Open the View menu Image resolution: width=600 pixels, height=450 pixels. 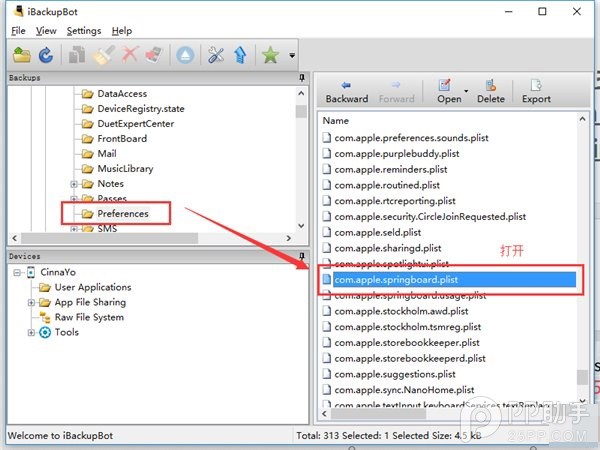click(x=46, y=31)
